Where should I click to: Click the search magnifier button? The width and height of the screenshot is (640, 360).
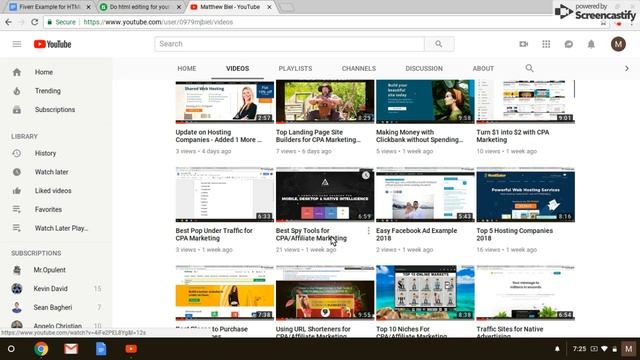(x=439, y=44)
